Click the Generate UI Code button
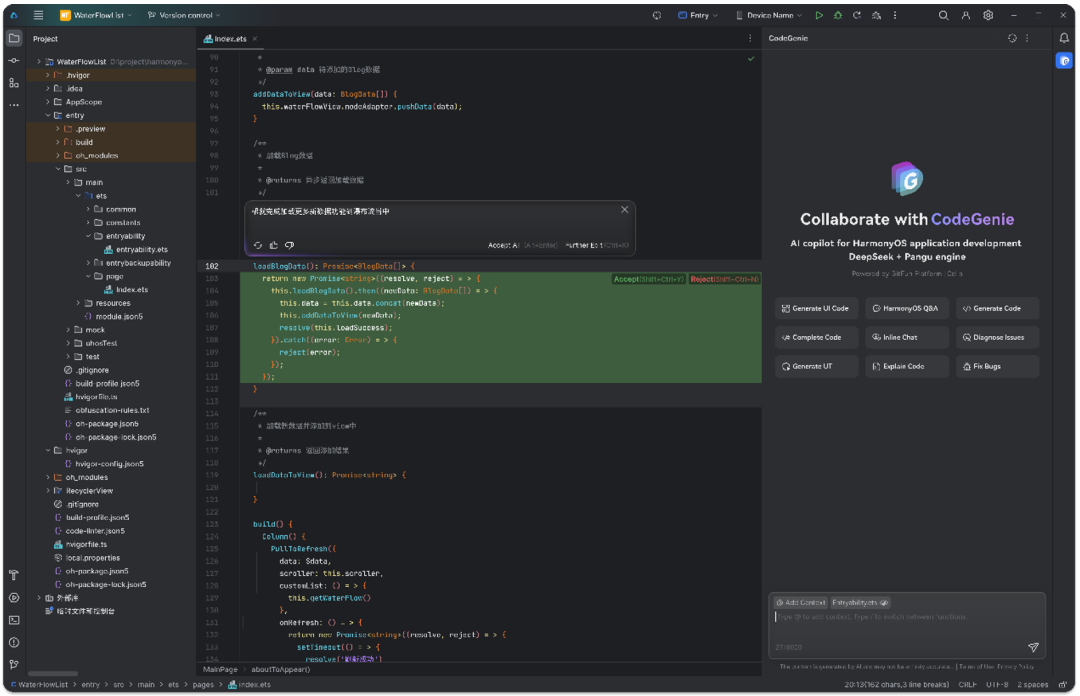Viewport: 1080px width, 696px height. [x=816, y=309]
